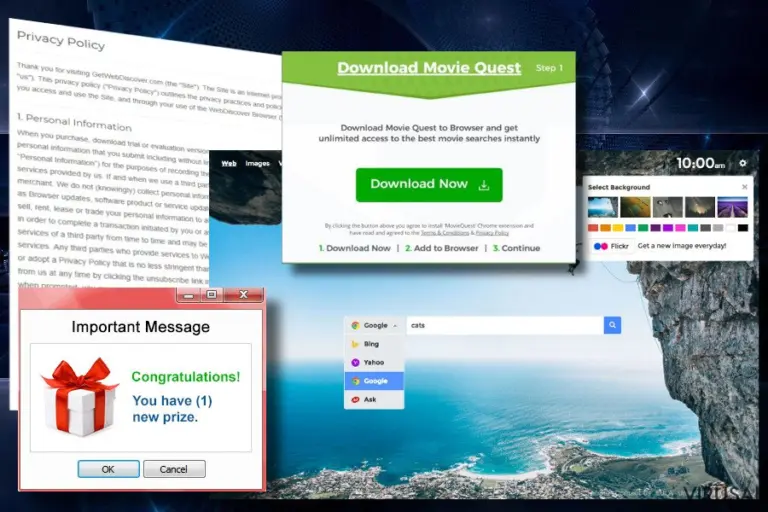Click the '1. Download Now' step text
The height and width of the screenshot is (512, 768).
(x=355, y=248)
